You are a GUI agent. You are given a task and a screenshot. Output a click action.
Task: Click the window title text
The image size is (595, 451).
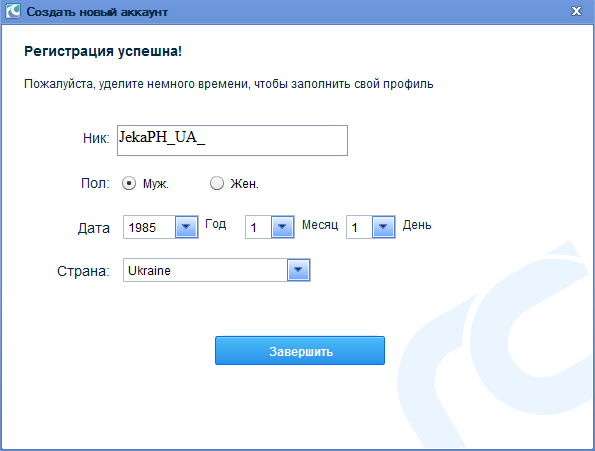pyautogui.click(x=97, y=12)
